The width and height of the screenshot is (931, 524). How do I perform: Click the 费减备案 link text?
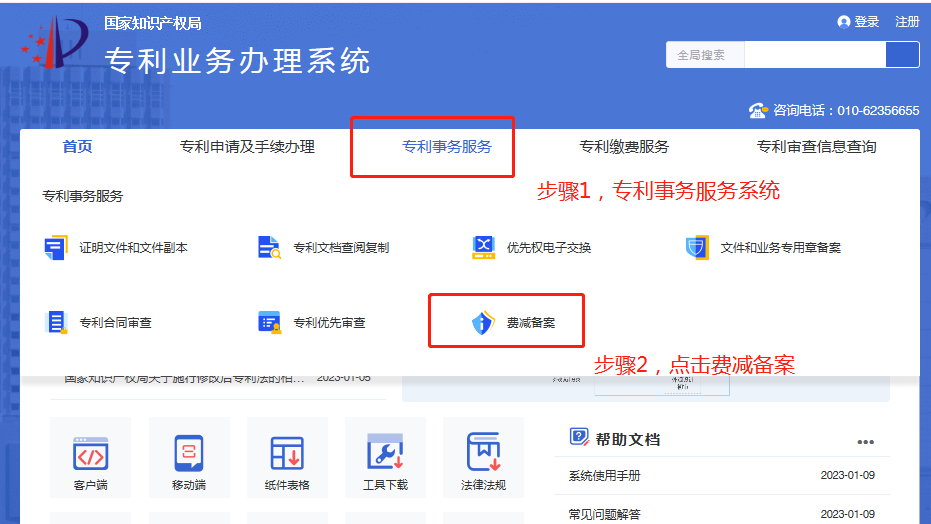[x=531, y=322]
